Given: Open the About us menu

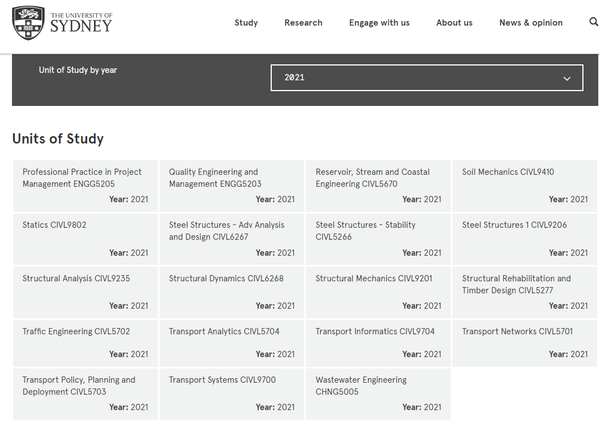Looking at the screenshot, I should click(x=454, y=23).
